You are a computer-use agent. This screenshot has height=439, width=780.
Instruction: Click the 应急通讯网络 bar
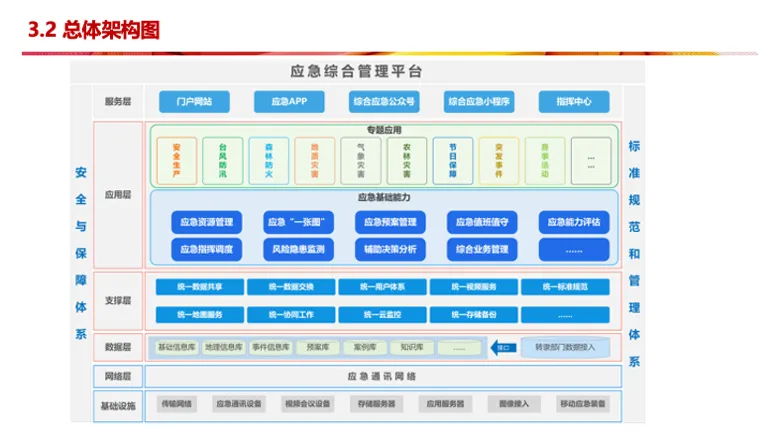click(x=383, y=376)
